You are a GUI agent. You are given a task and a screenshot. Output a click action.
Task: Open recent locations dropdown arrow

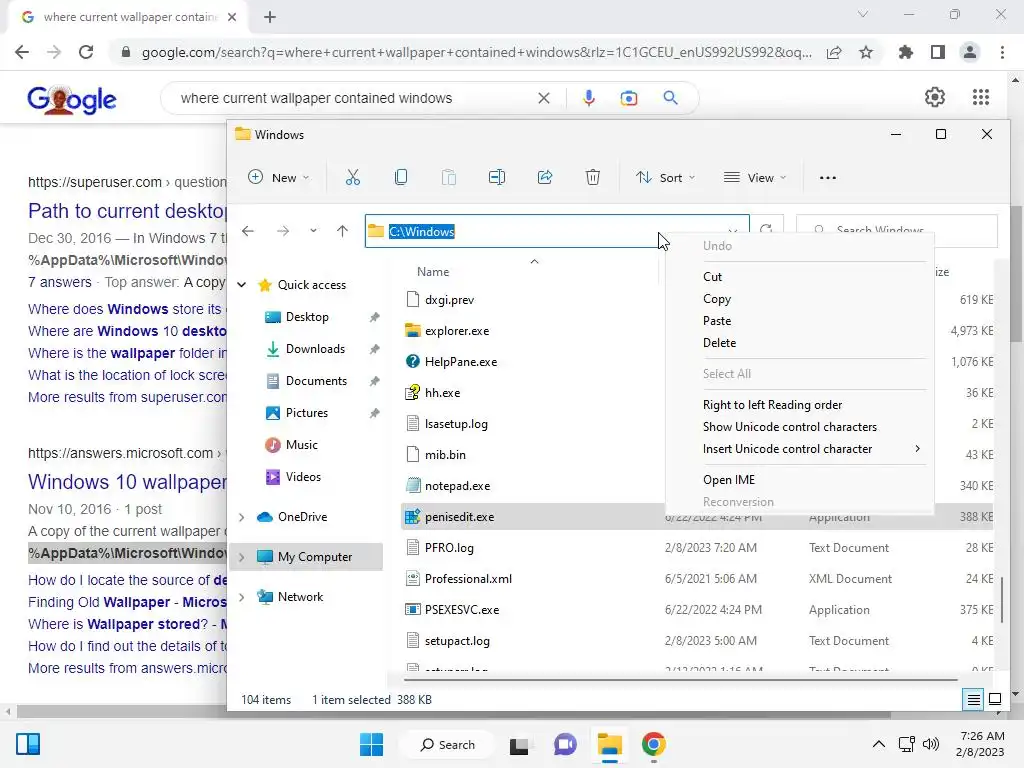tap(313, 231)
